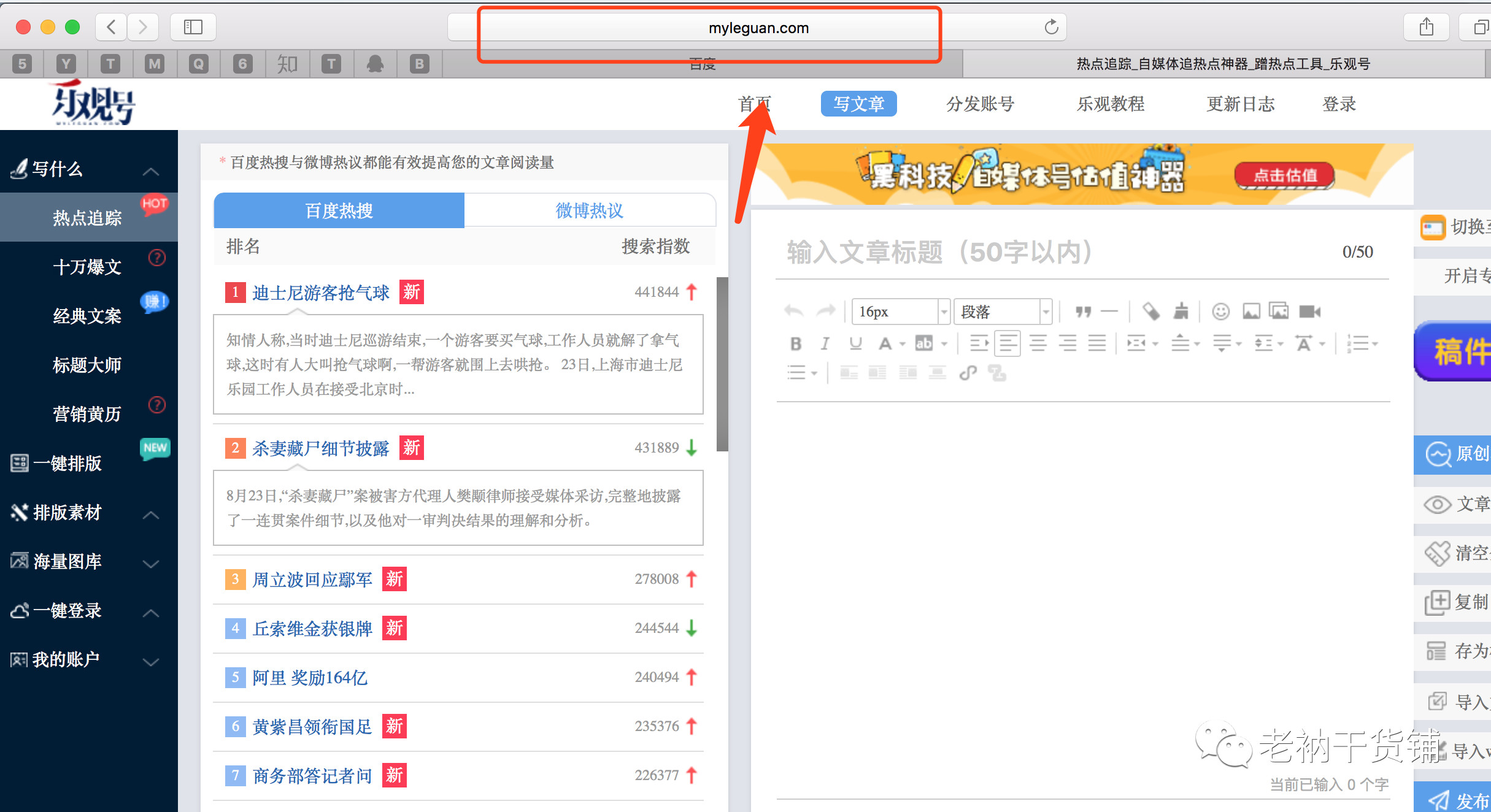Open the bell-shaped bookmark favicon
The image size is (1491, 812).
(x=375, y=64)
